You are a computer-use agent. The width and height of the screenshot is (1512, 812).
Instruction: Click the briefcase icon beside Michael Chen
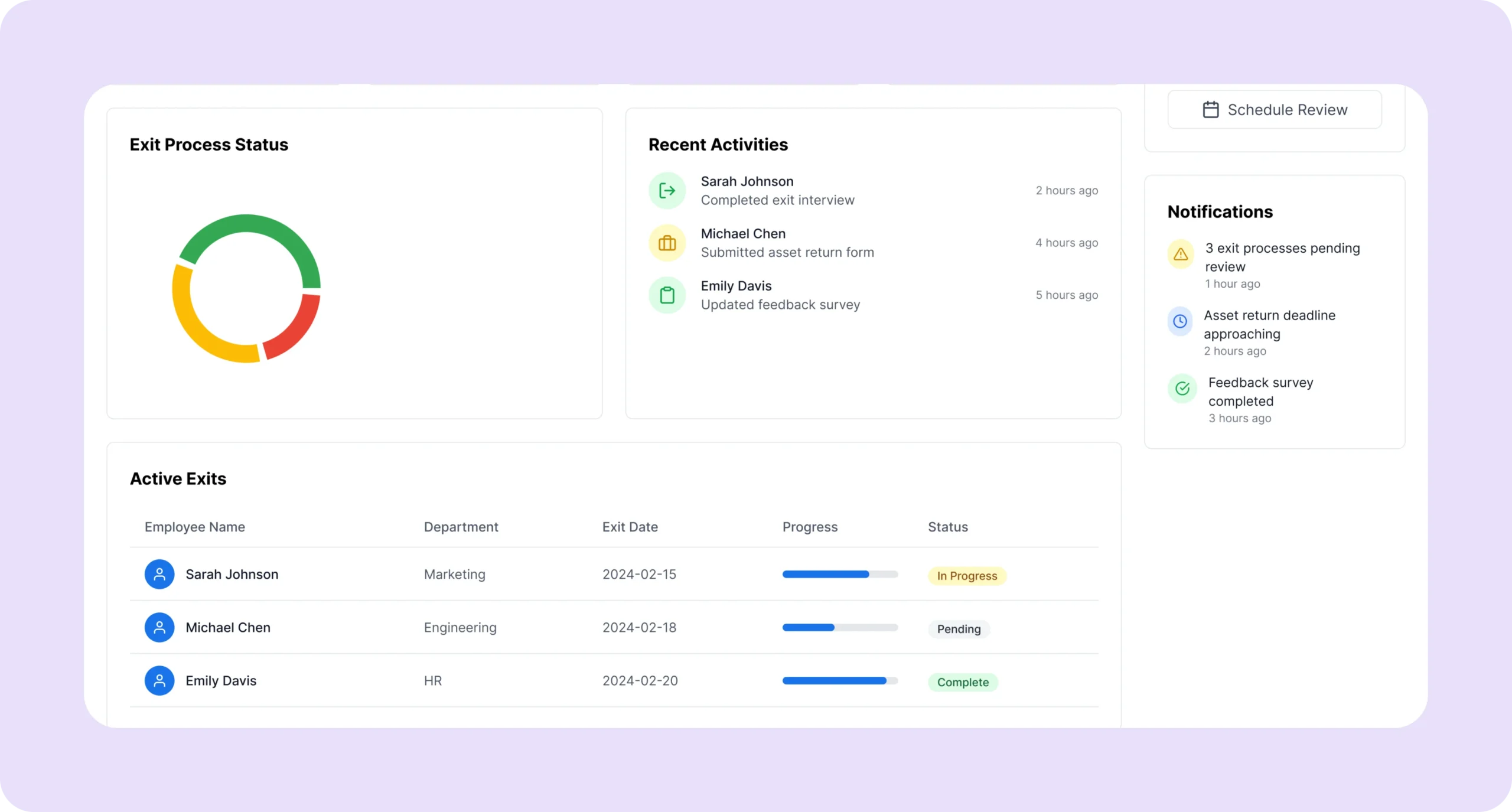(667, 243)
